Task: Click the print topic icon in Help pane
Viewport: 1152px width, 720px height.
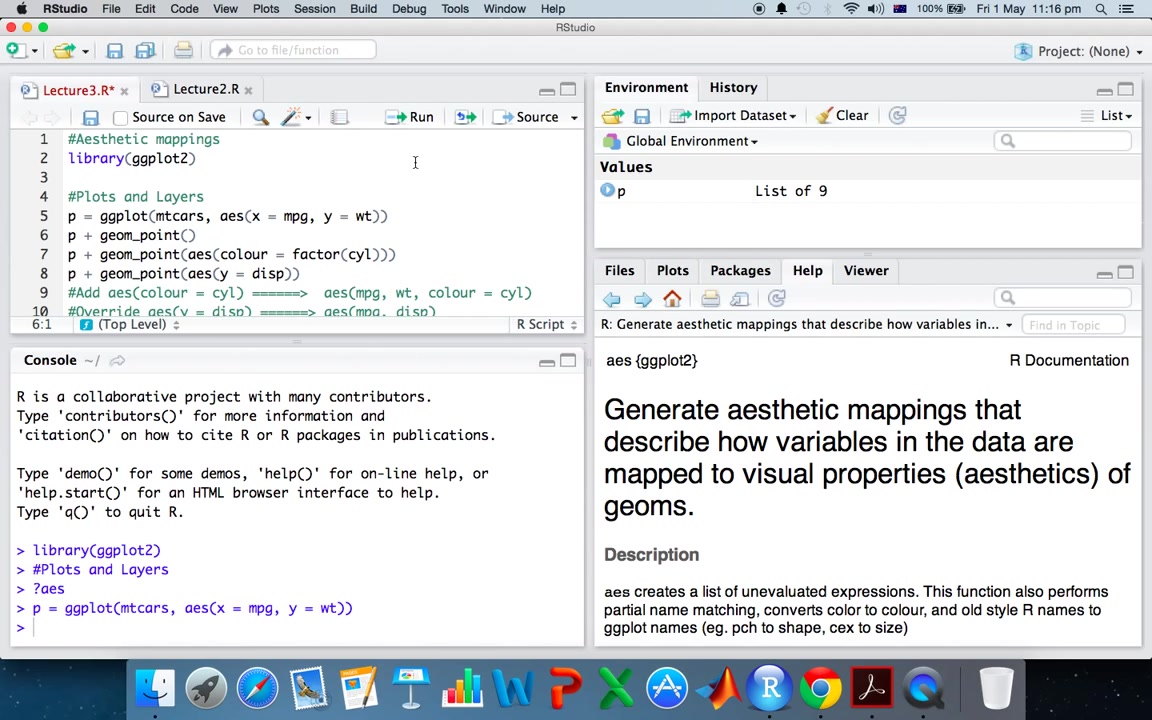Action: point(710,298)
